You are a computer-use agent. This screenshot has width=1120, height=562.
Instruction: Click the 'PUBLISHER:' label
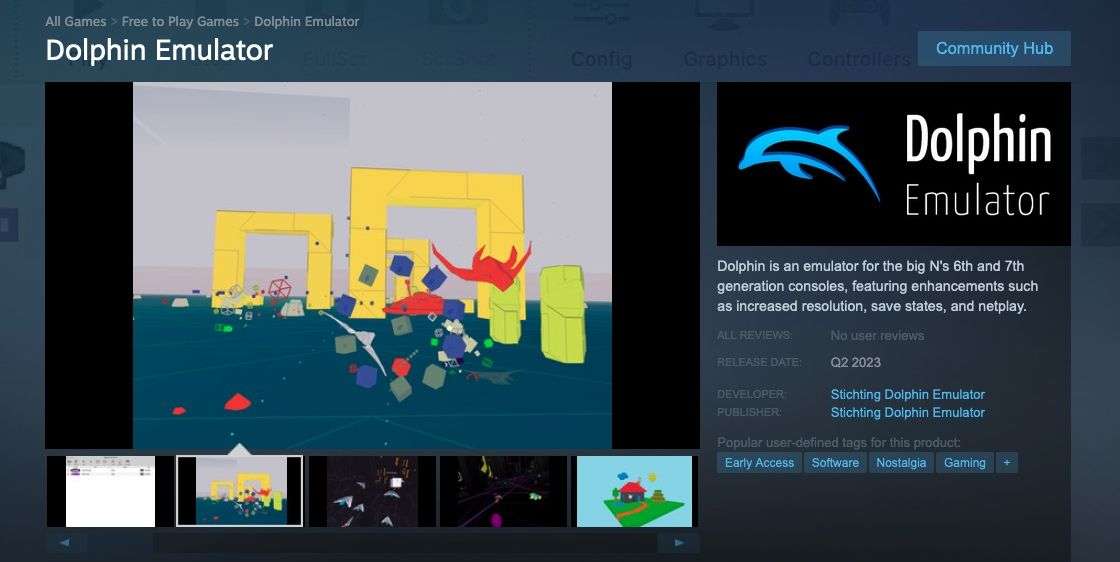[749, 412]
